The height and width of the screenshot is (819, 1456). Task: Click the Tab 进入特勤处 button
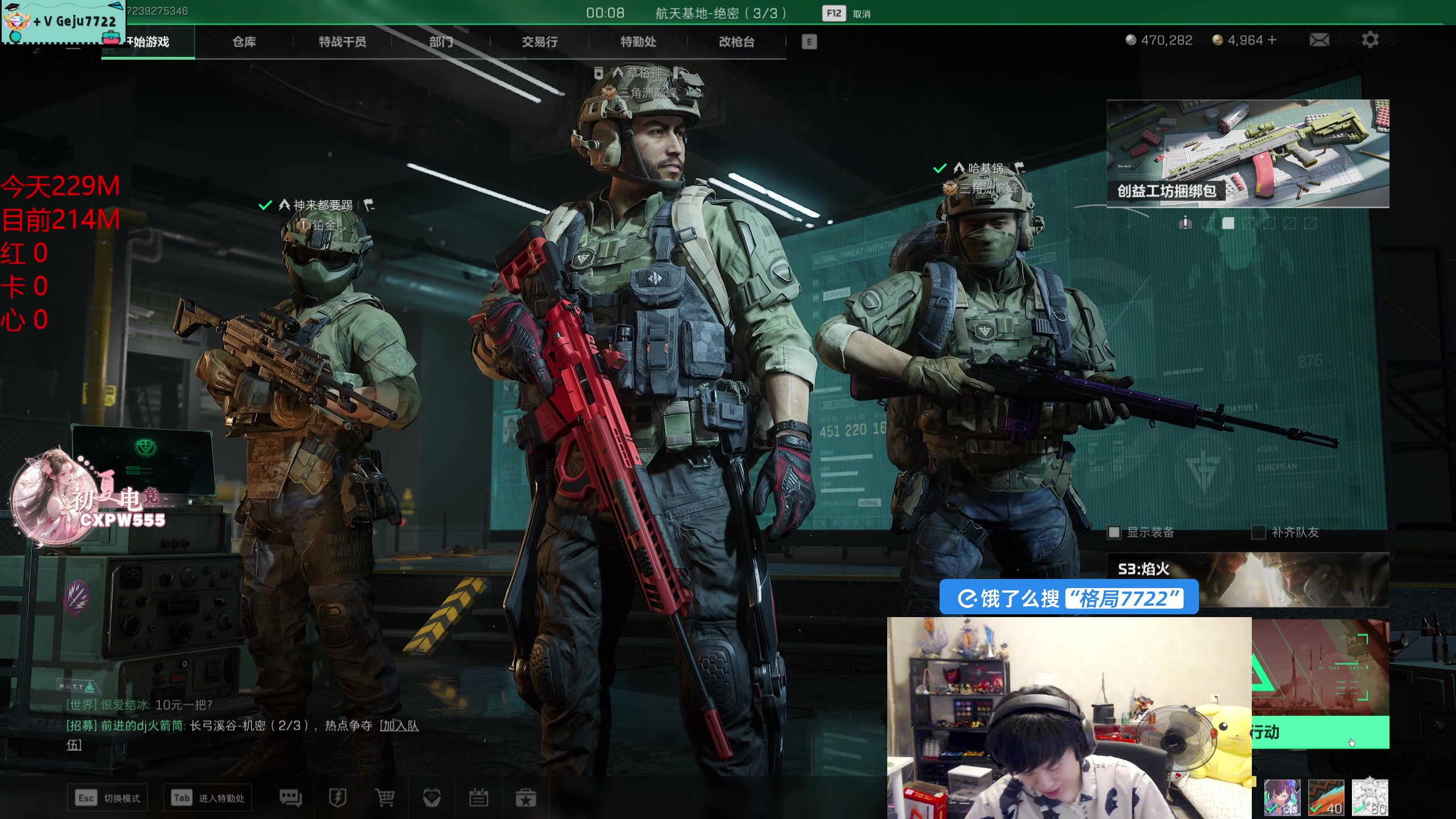[208, 798]
